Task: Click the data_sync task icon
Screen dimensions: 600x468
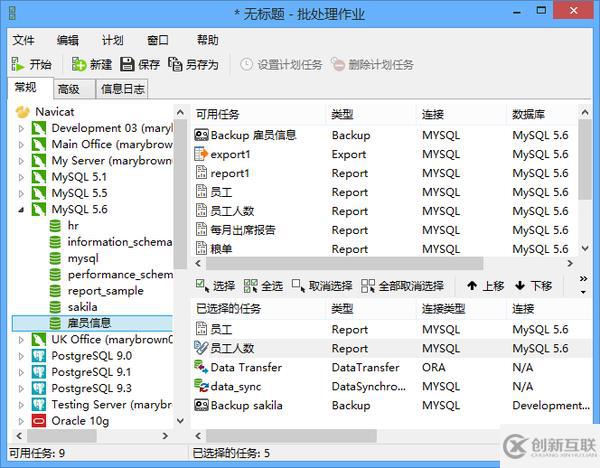Action: (x=201, y=386)
